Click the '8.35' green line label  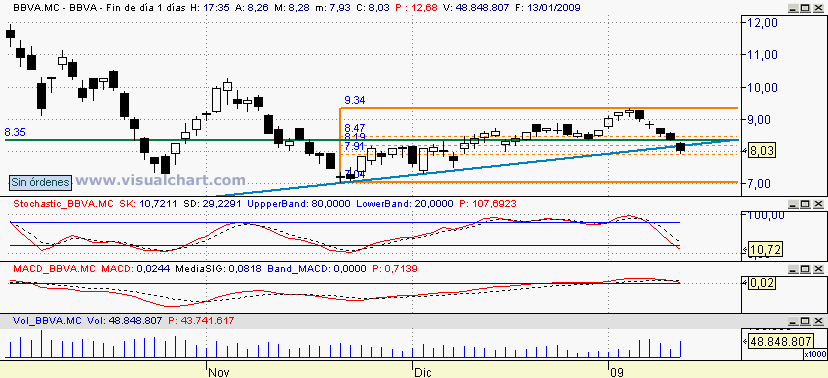(15, 131)
